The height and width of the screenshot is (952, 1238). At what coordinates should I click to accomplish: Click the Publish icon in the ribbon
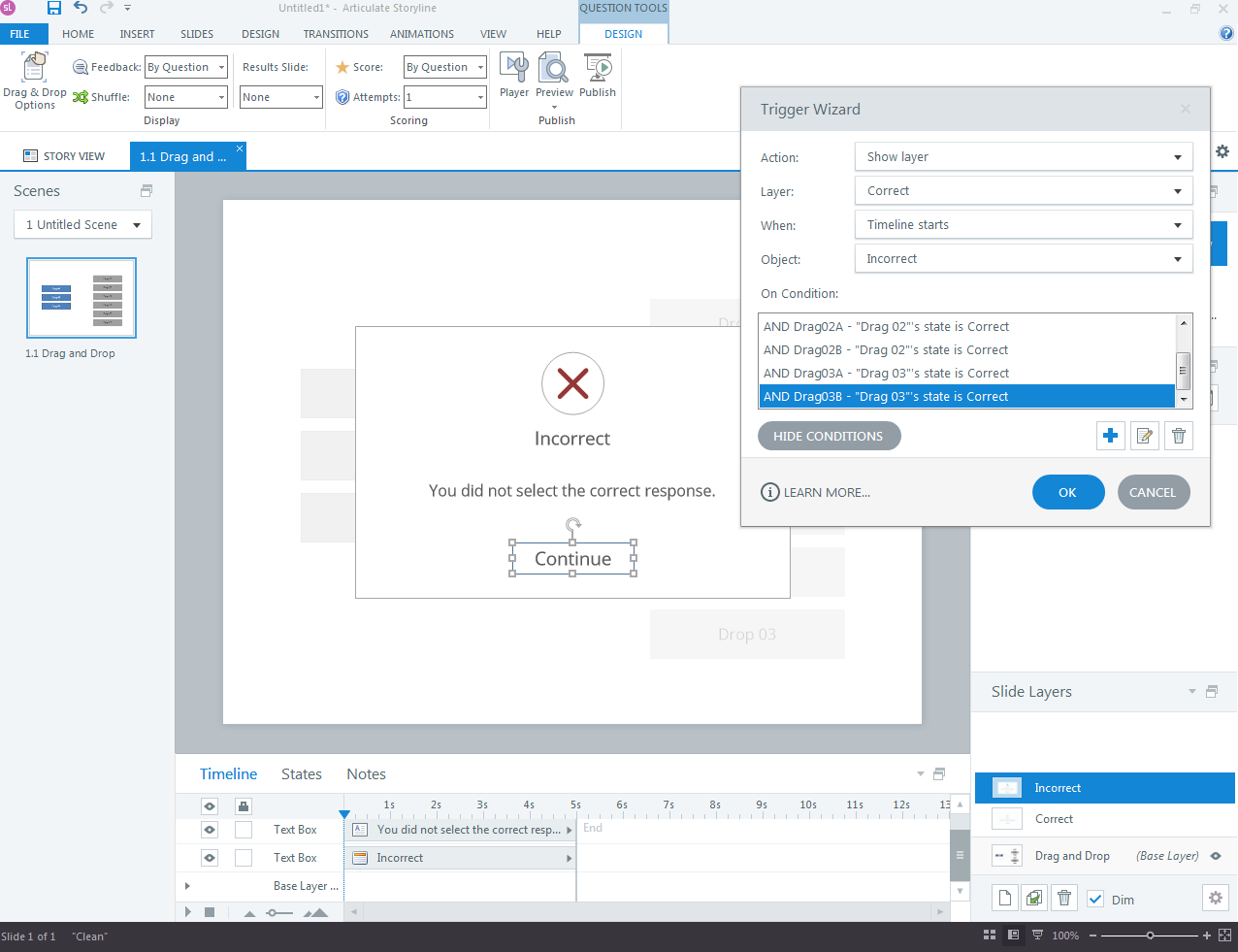point(598,71)
